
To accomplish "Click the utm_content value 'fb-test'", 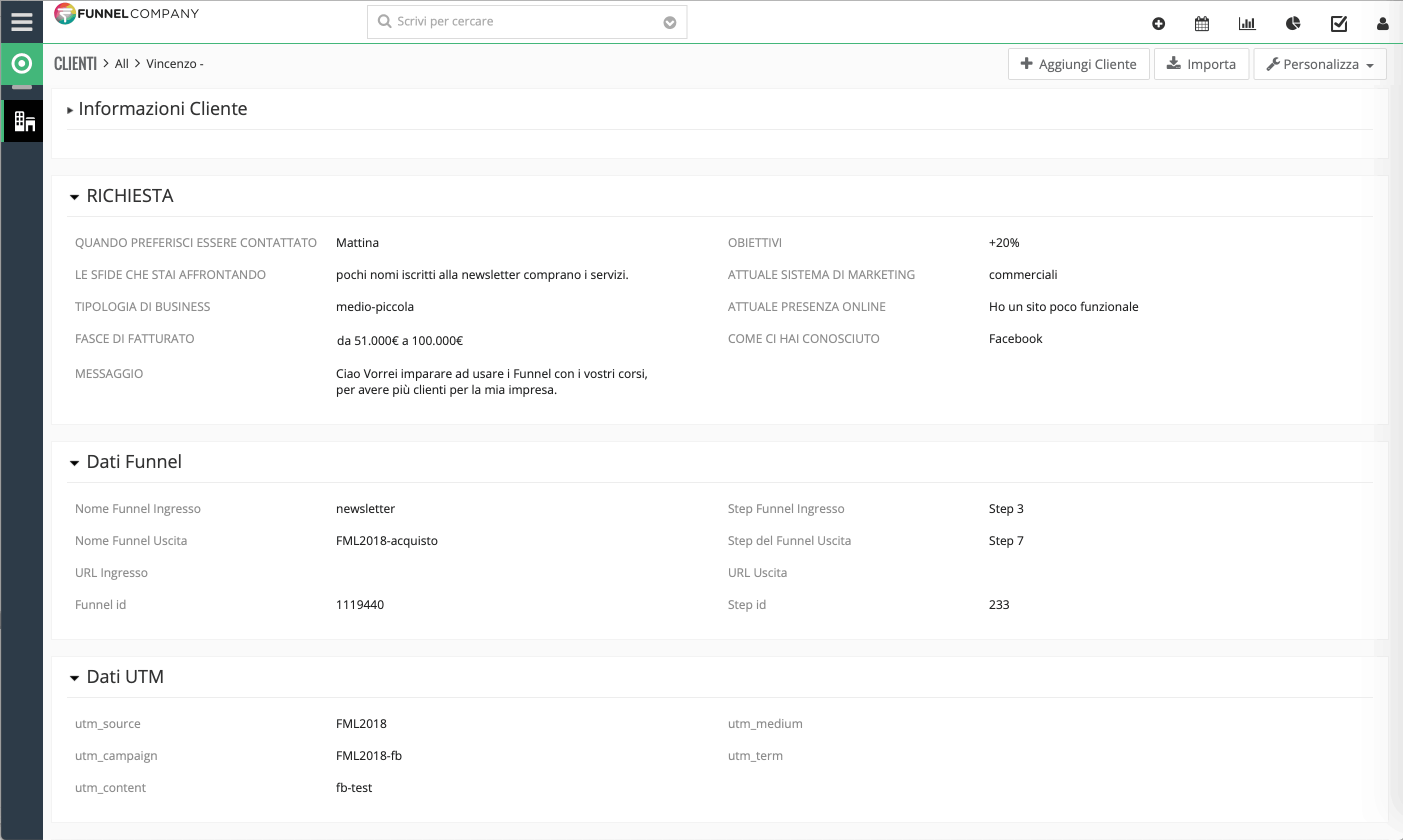I will 353,787.
